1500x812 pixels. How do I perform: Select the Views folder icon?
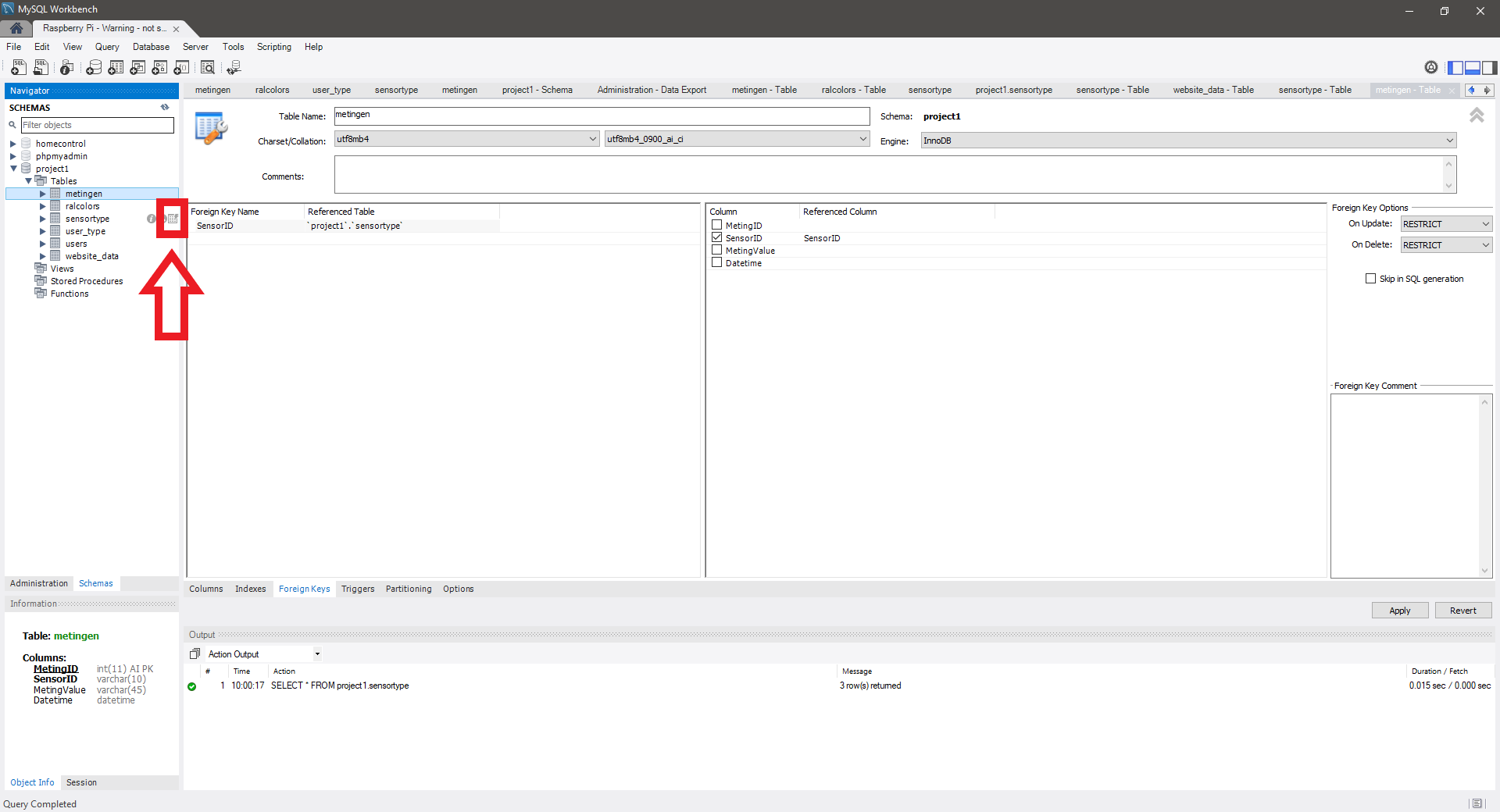click(x=41, y=269)
